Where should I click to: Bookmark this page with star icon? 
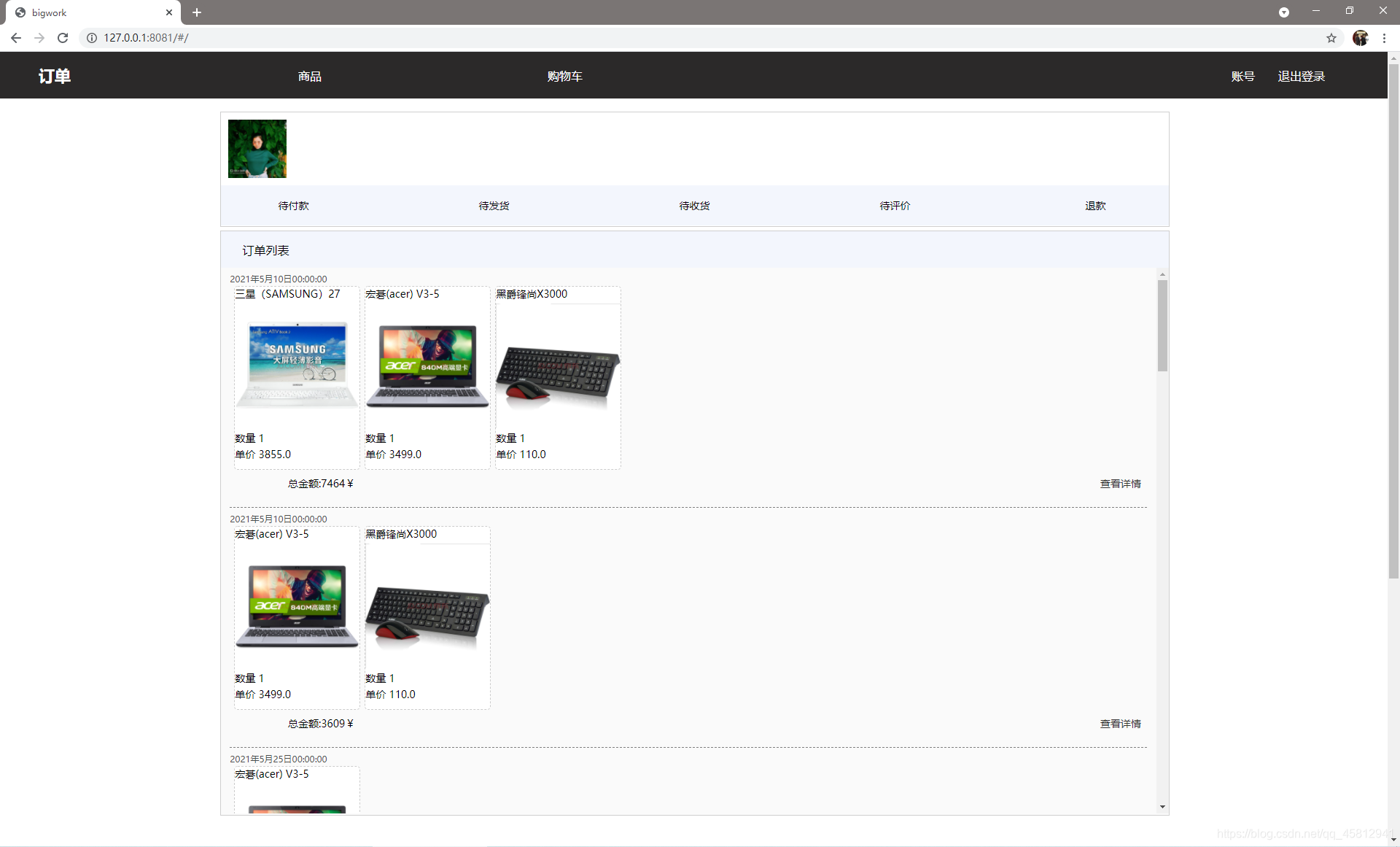1331,38
